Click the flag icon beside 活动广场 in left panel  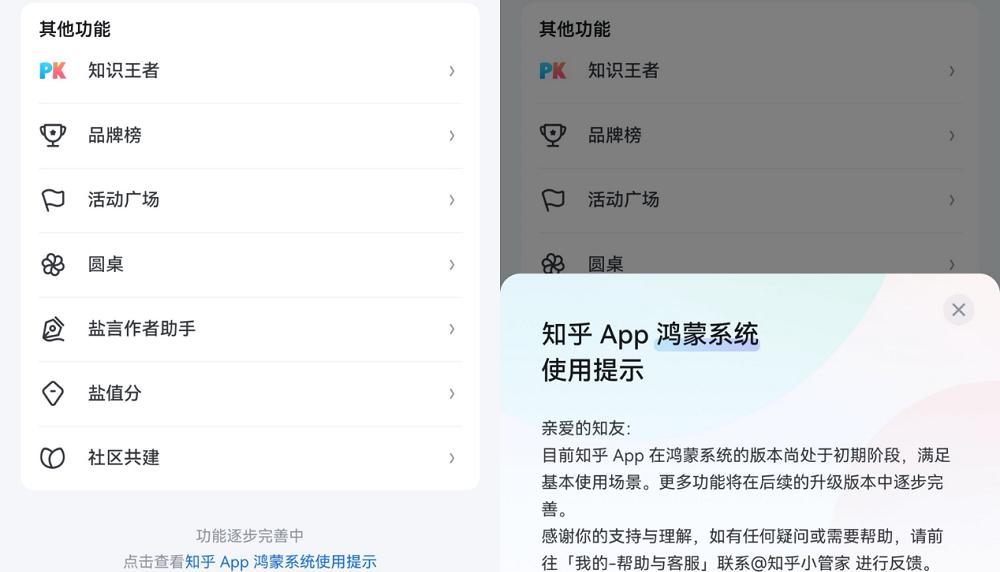53,200
